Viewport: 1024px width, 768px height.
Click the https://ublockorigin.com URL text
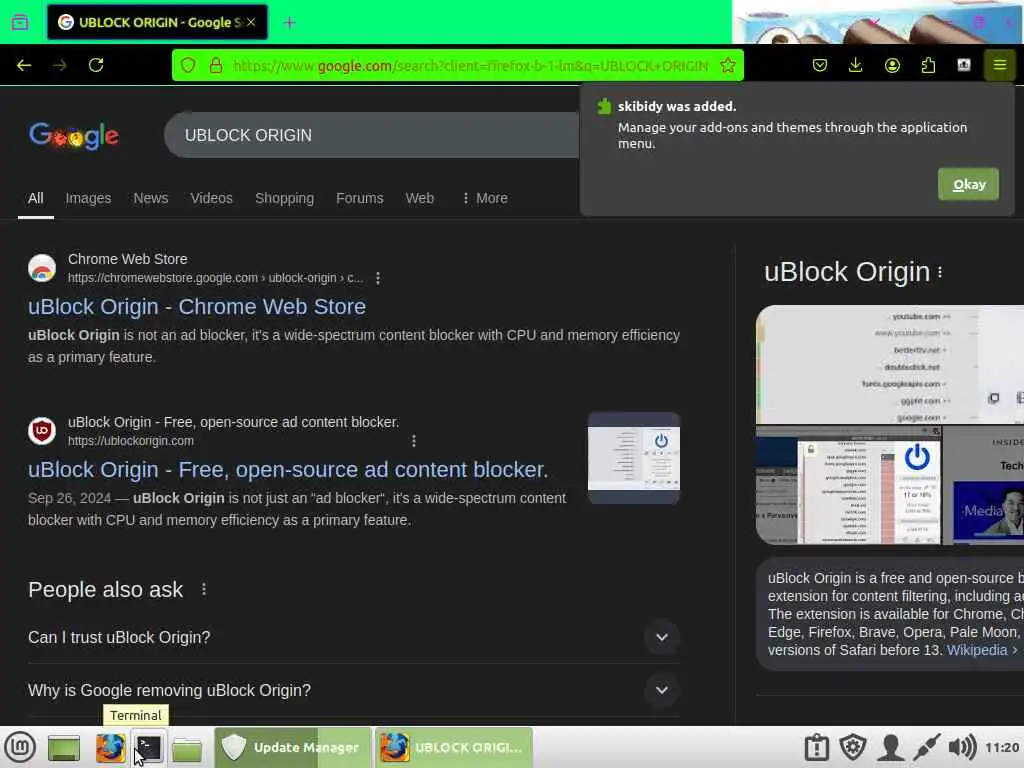pyautogui.click(x=131, y=441)
